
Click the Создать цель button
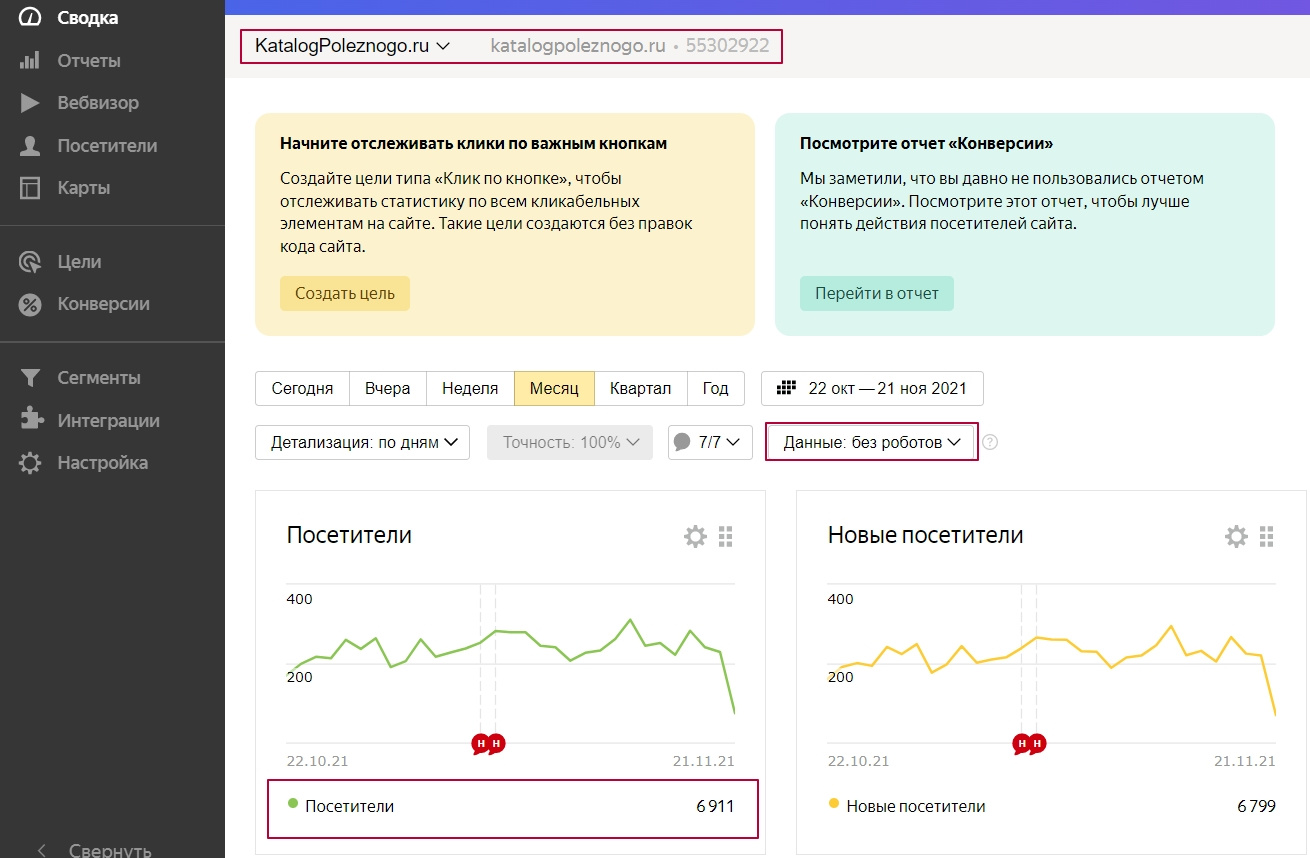pos(345,294)
